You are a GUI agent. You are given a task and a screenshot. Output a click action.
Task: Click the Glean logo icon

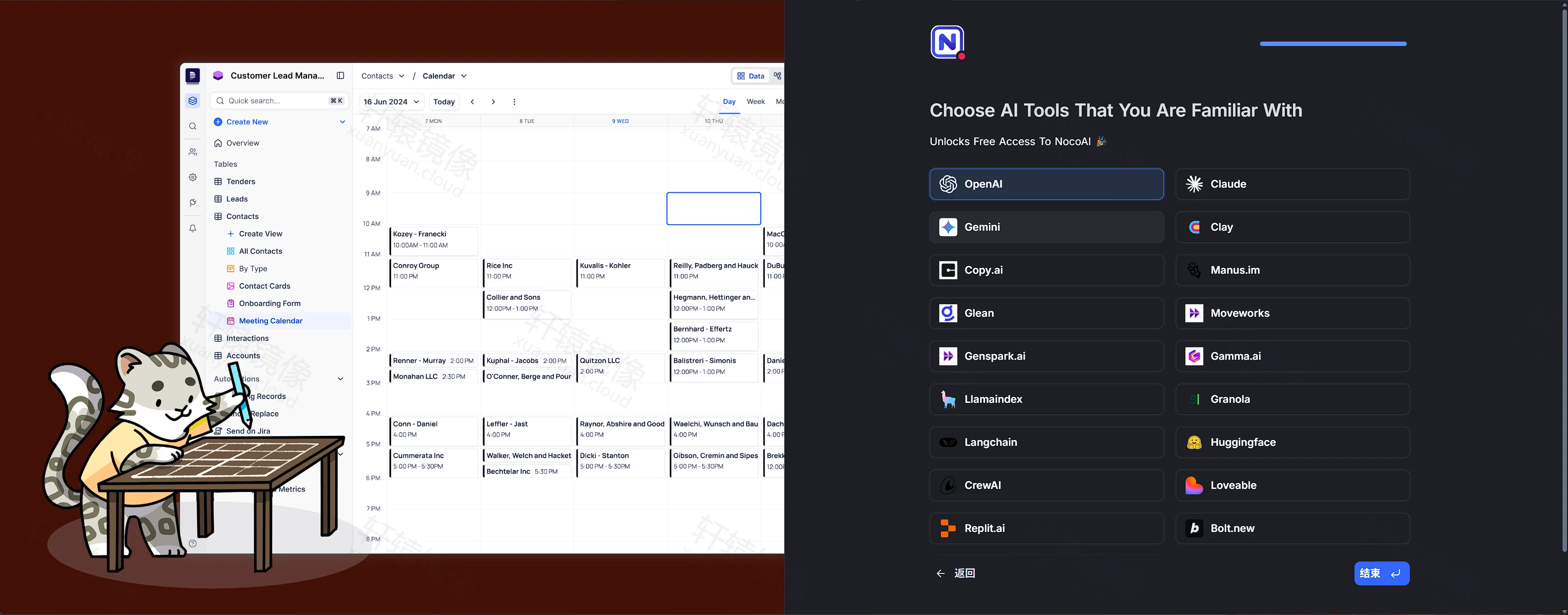click(x=948, y=313)
